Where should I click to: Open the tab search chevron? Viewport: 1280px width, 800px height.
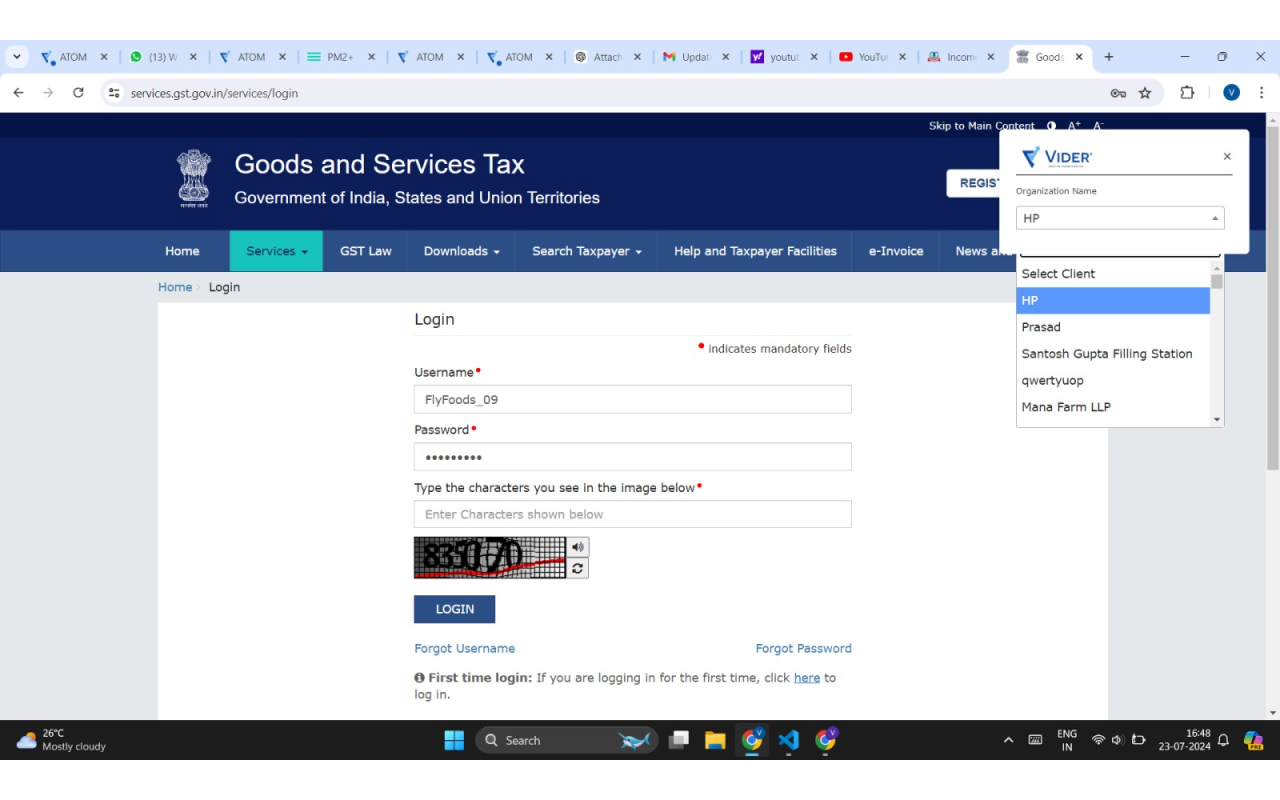point(17,57)
